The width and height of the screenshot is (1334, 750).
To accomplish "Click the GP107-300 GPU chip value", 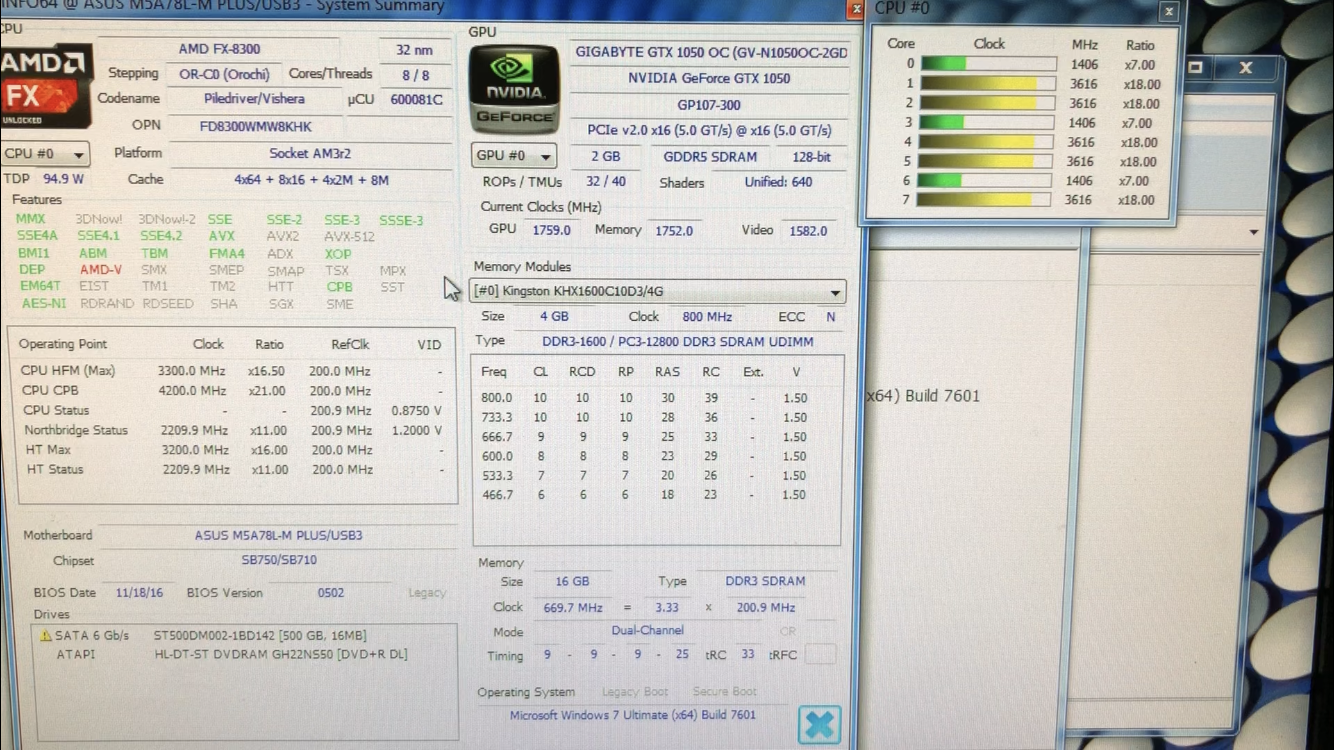I will pyautogui.click(x=709, y=105).
